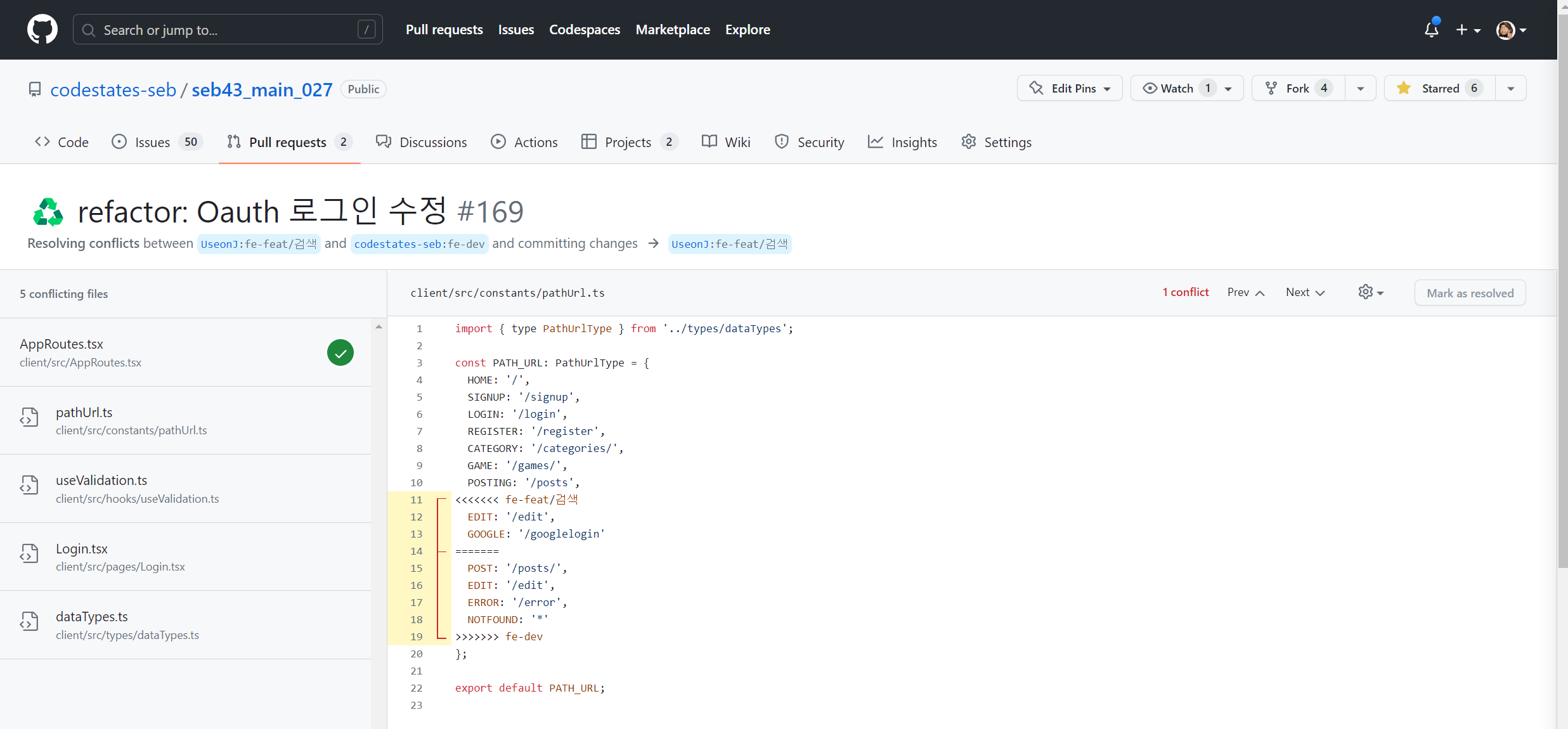
Task: Click the pathUrl.ts file conflict icon
Action: click(x=29, y=417)
